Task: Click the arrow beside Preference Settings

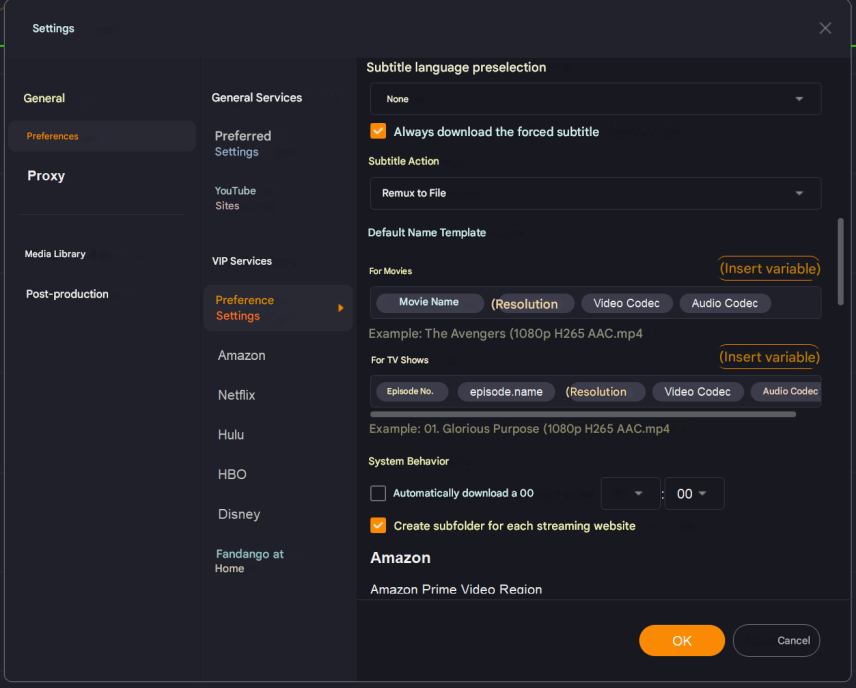Action: point(340,308)
